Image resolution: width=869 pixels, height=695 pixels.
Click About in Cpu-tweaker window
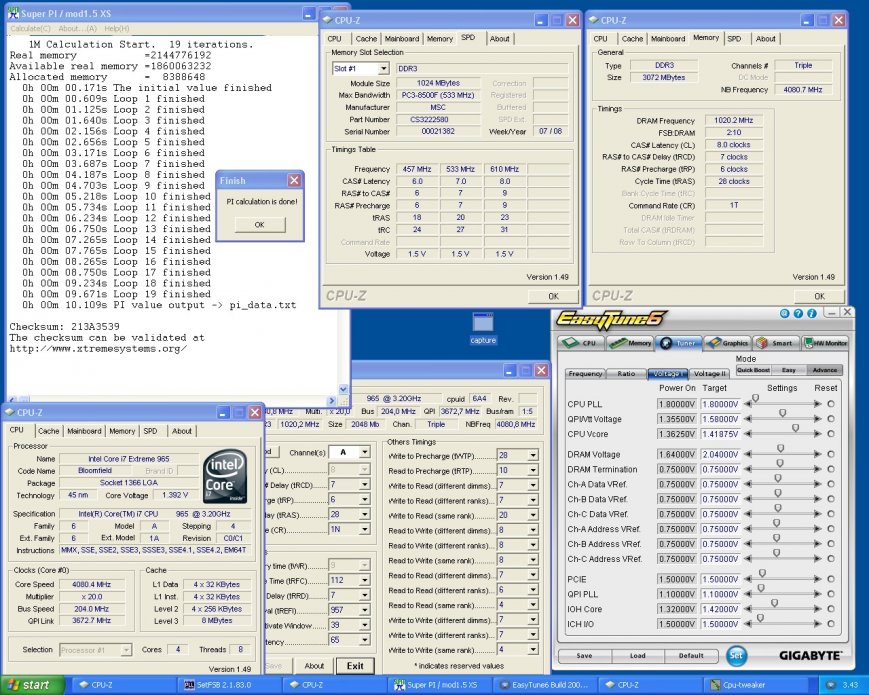click(x=314, y=666)
